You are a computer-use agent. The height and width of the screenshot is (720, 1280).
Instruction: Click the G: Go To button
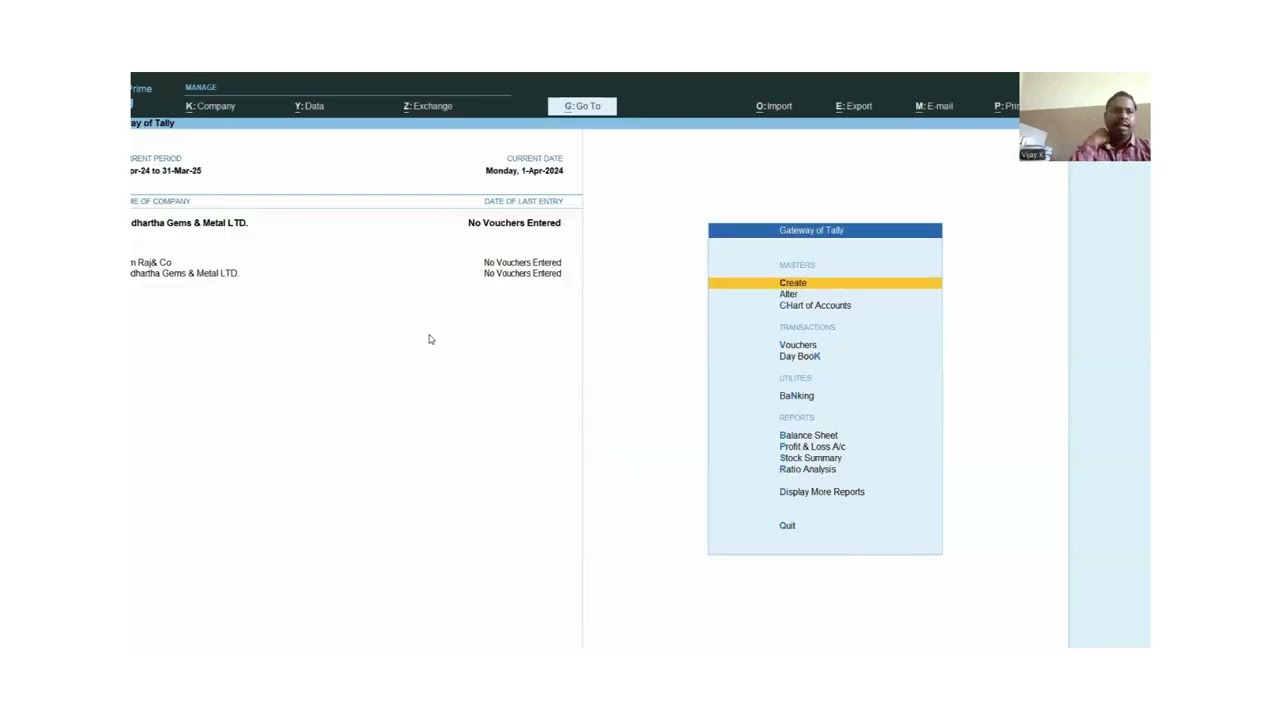(x=582, y=106)
